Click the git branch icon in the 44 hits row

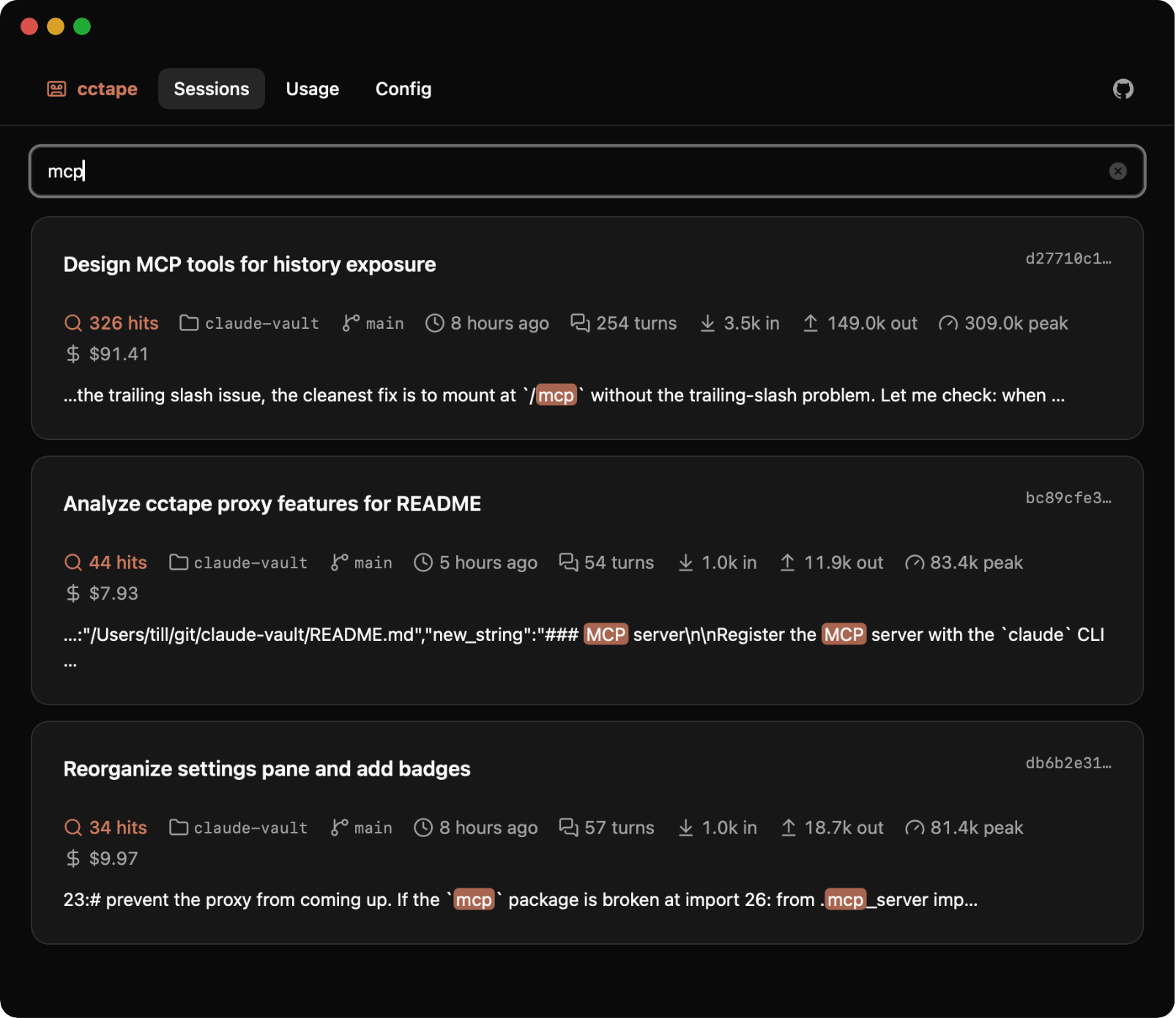coord(339,562)
